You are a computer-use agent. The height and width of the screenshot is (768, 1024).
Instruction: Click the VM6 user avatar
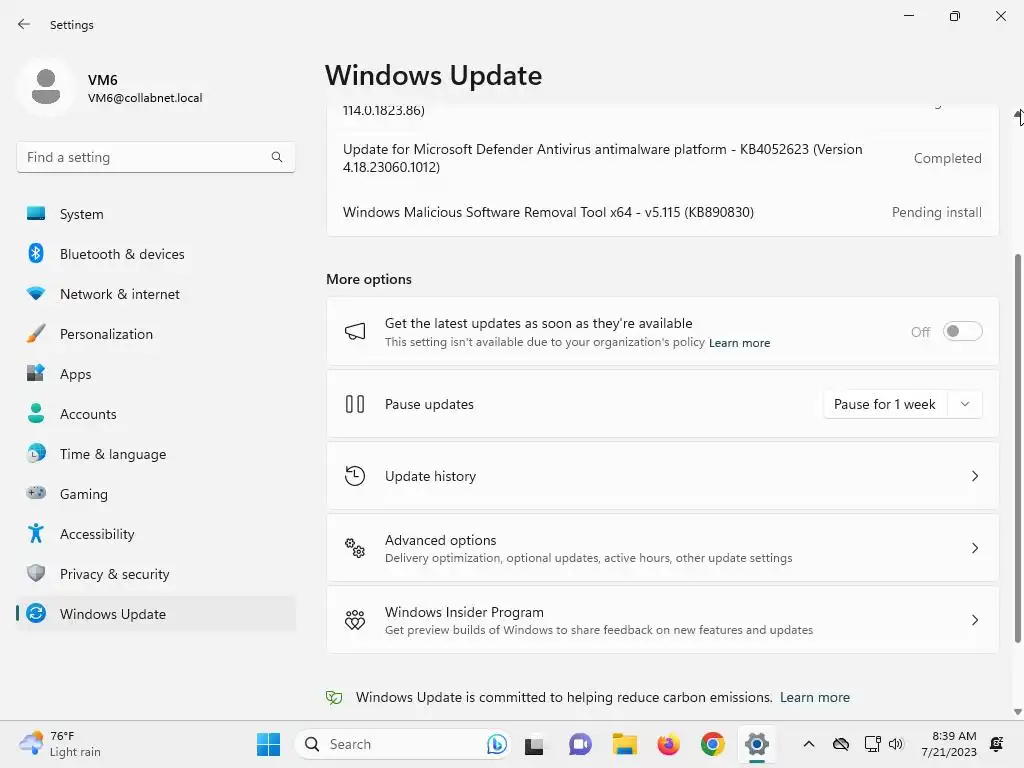[x=46, y=87]
